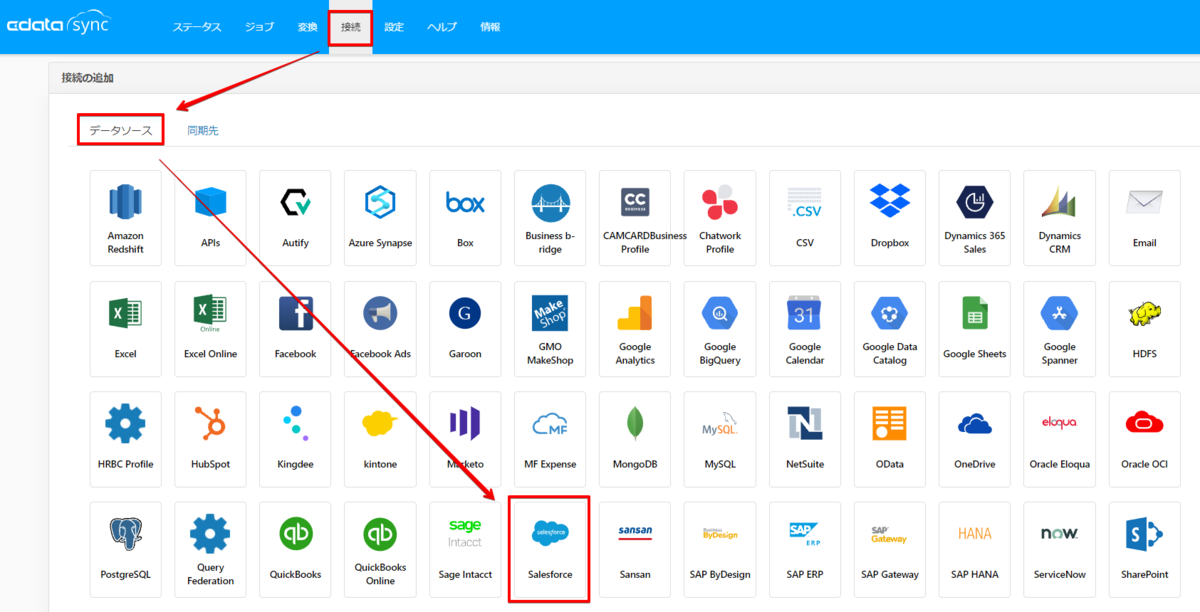Open the 設定 menu
Image resolution: width=1200 pixels, height=612 pixels.
(x=394, y=27)
